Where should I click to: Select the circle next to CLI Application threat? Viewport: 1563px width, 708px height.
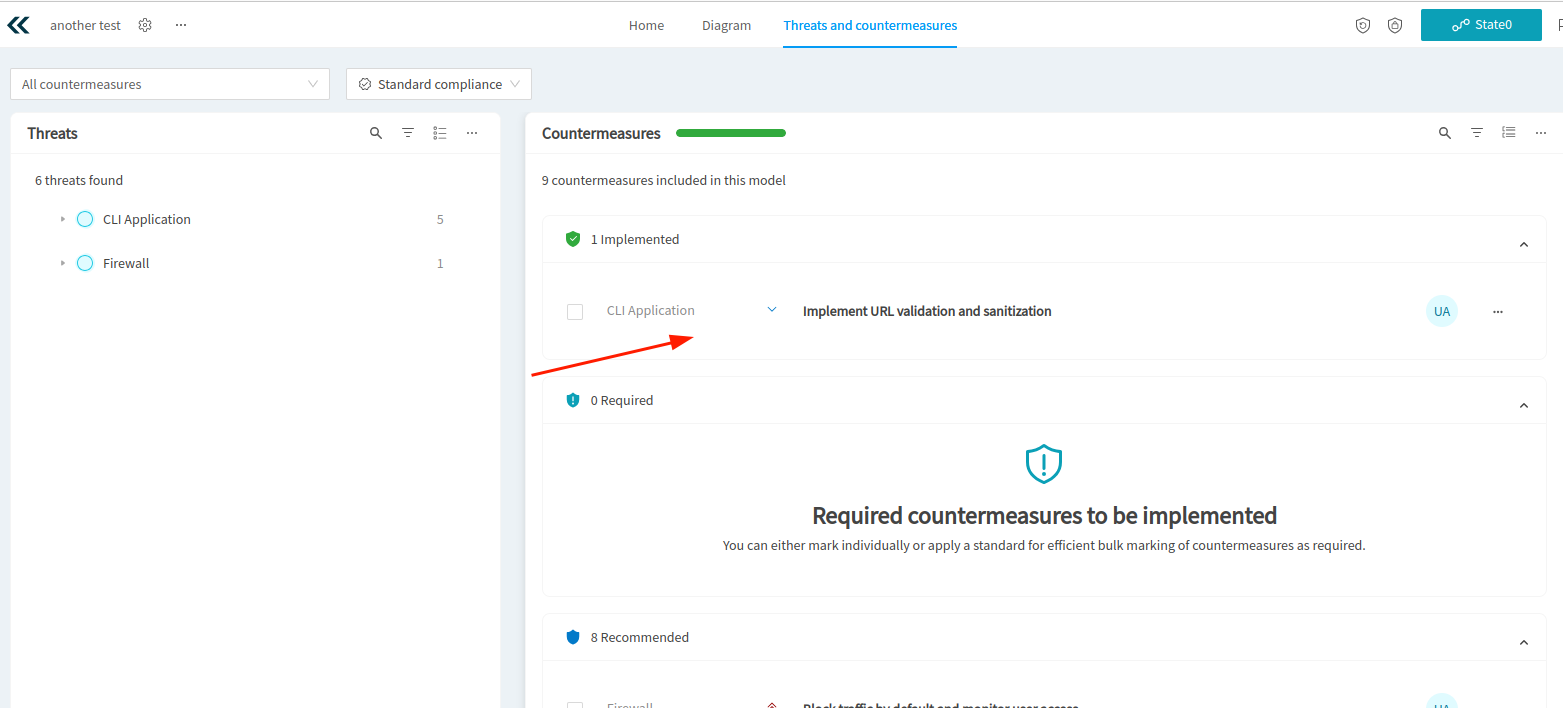point(85,219)
